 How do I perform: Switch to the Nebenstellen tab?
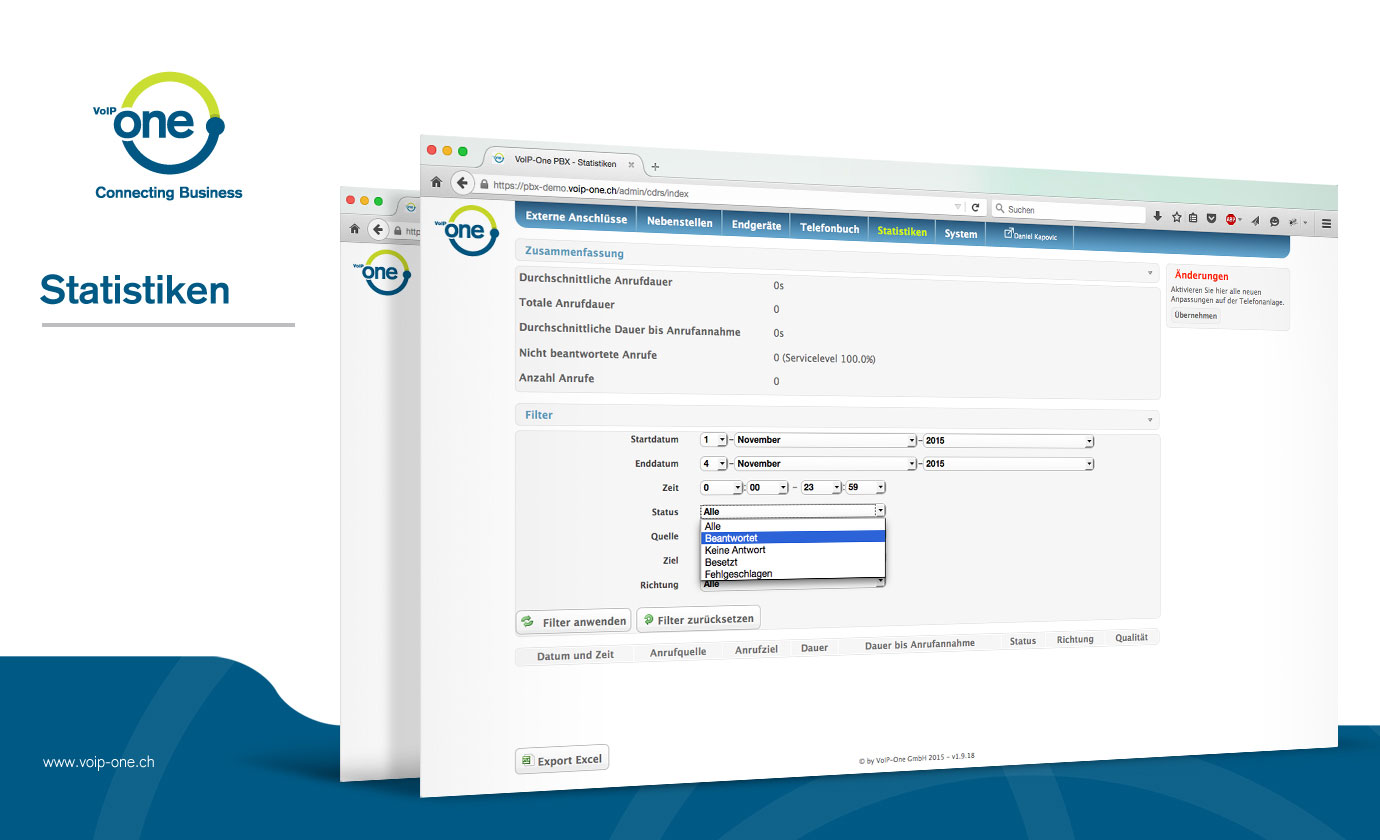click(679, 222)
